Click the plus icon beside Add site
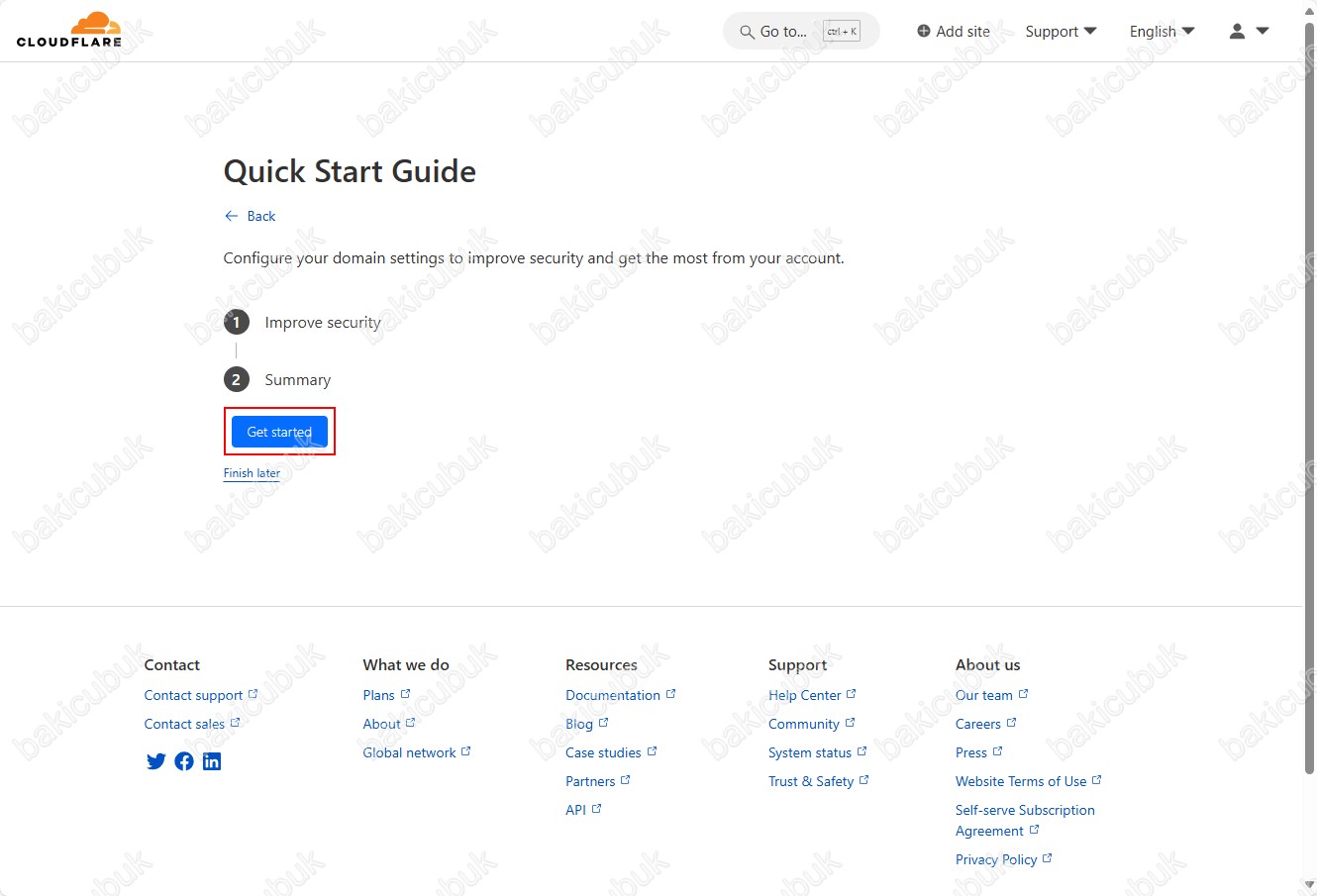The height and width of the screenshot is (896, 1317). tap(924, 32)
